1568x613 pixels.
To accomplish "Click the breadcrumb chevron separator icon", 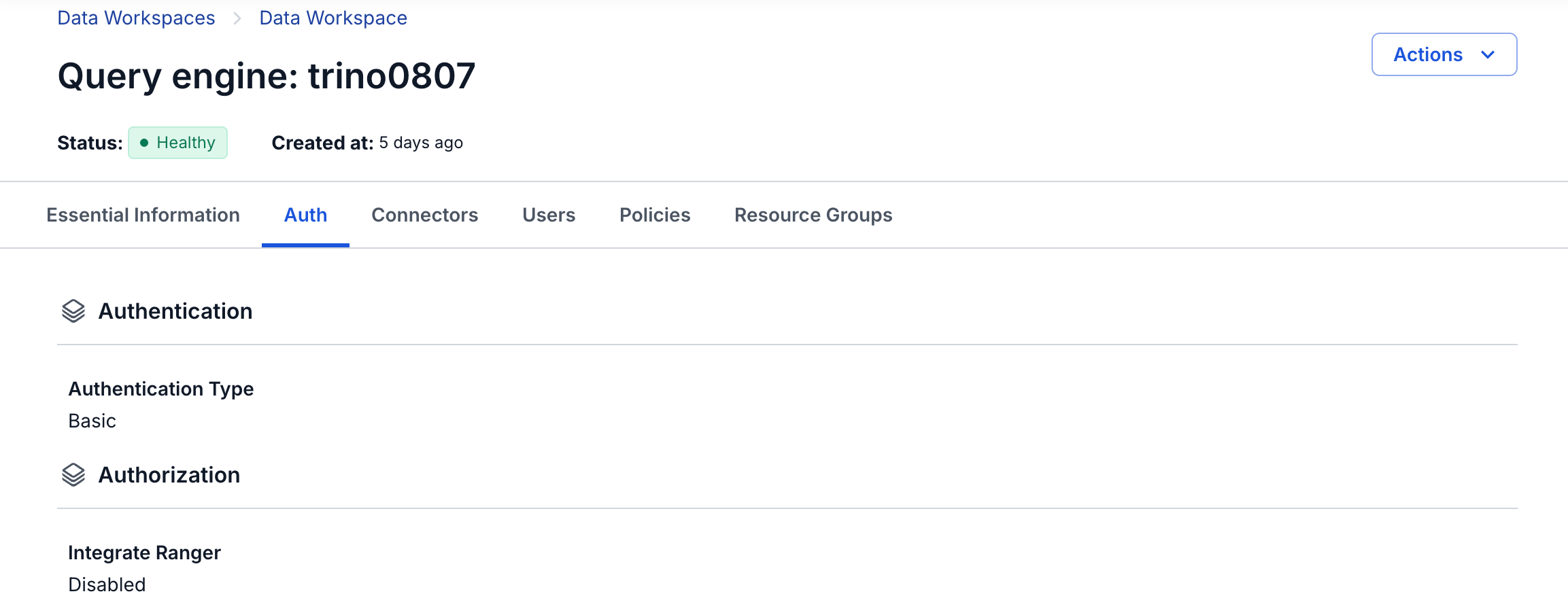I will tap(237, 18).
